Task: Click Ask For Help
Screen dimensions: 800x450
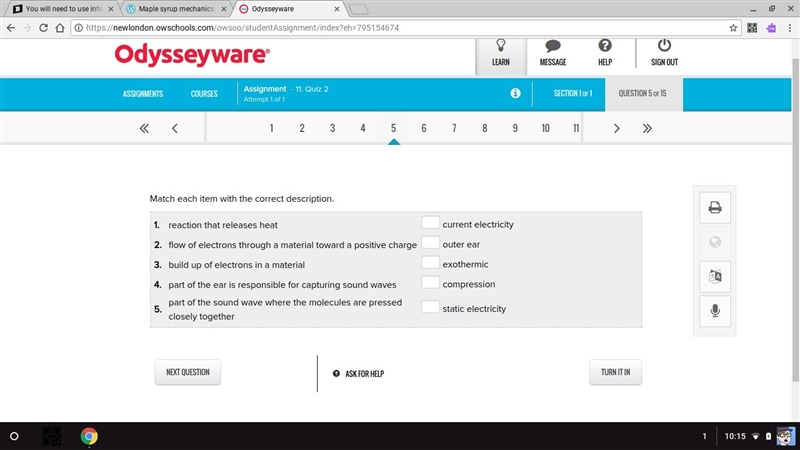Action: pyautogui.click(x=358, y=373)
